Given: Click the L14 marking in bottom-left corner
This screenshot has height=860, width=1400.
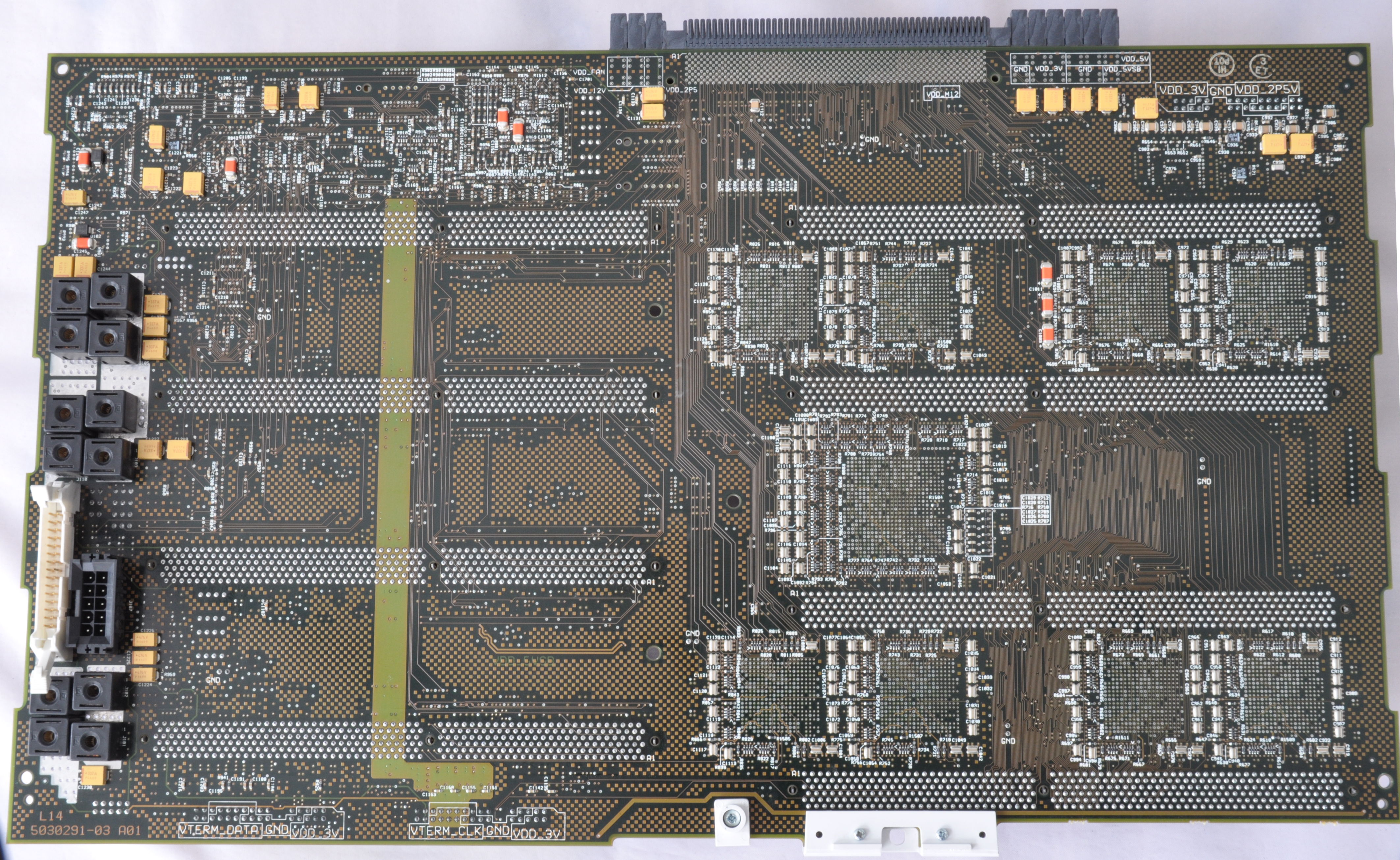Looking at the screenshot, I should point(51,816).
